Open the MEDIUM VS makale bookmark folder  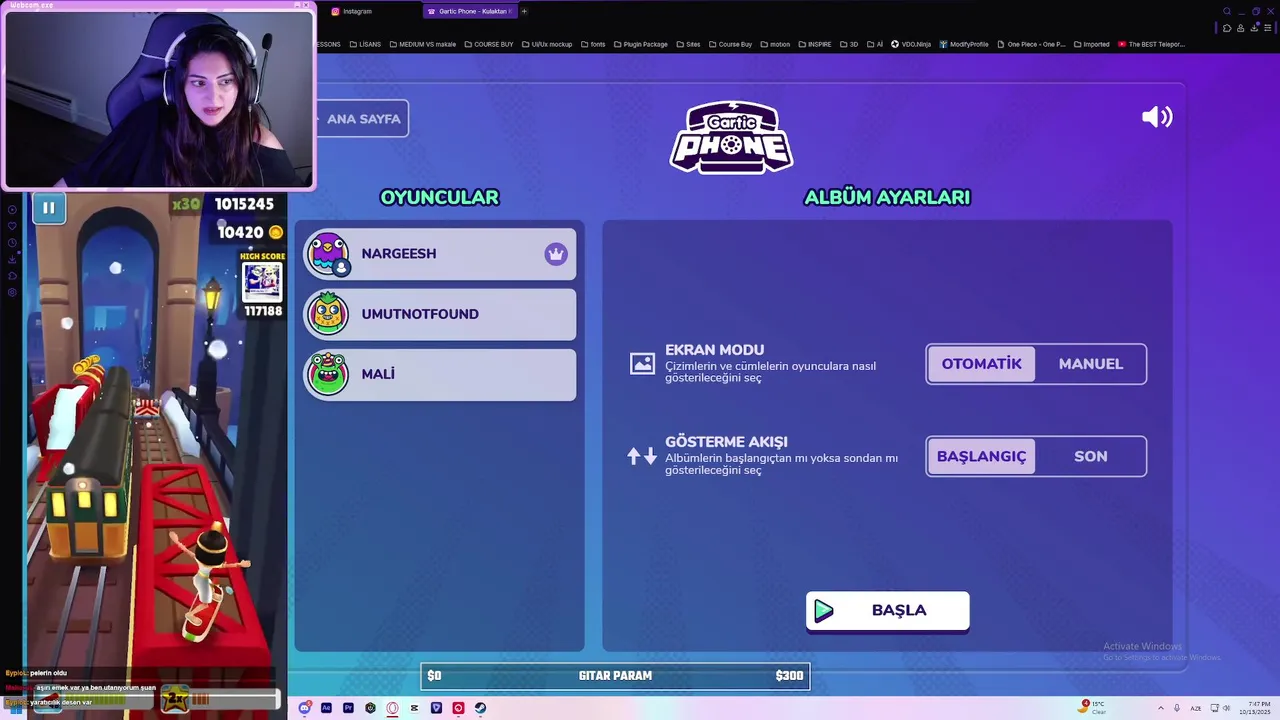(422, 44)
